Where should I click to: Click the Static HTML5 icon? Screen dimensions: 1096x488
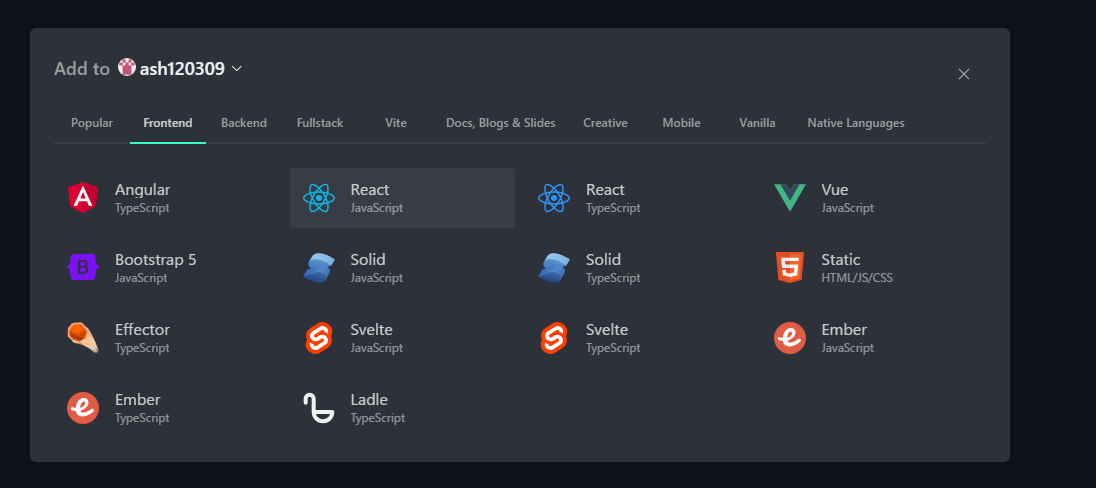point(790,268)
